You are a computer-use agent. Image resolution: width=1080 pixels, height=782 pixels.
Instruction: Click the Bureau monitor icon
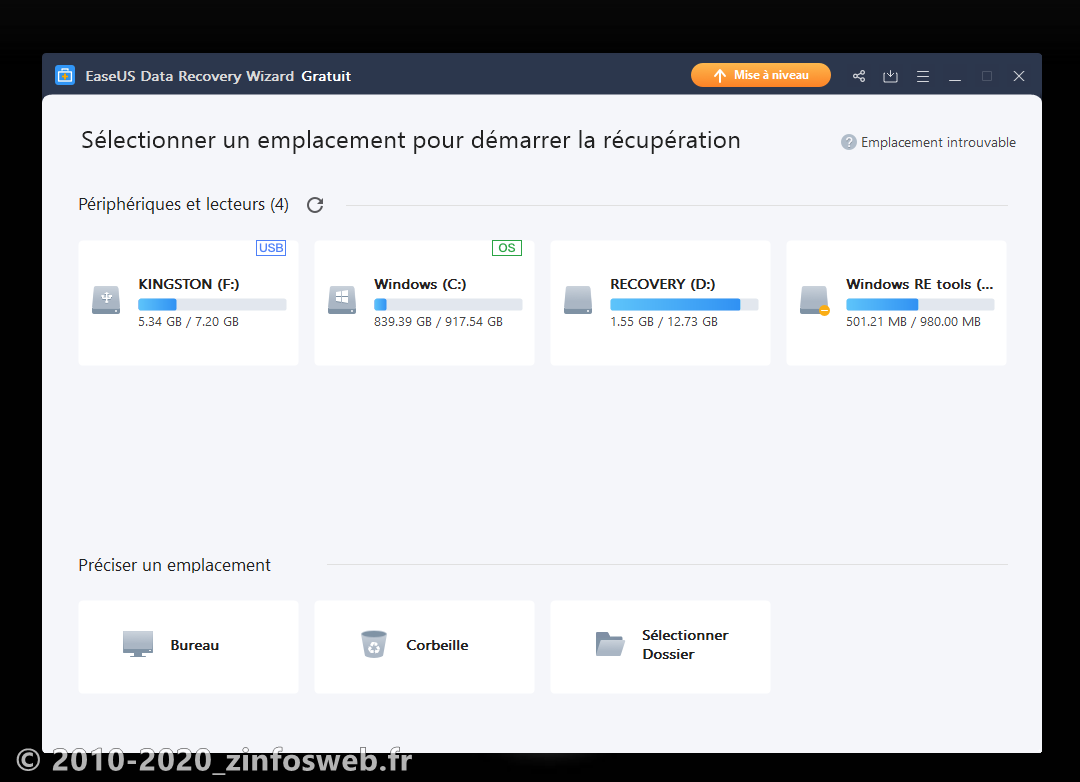click(138, 644)
